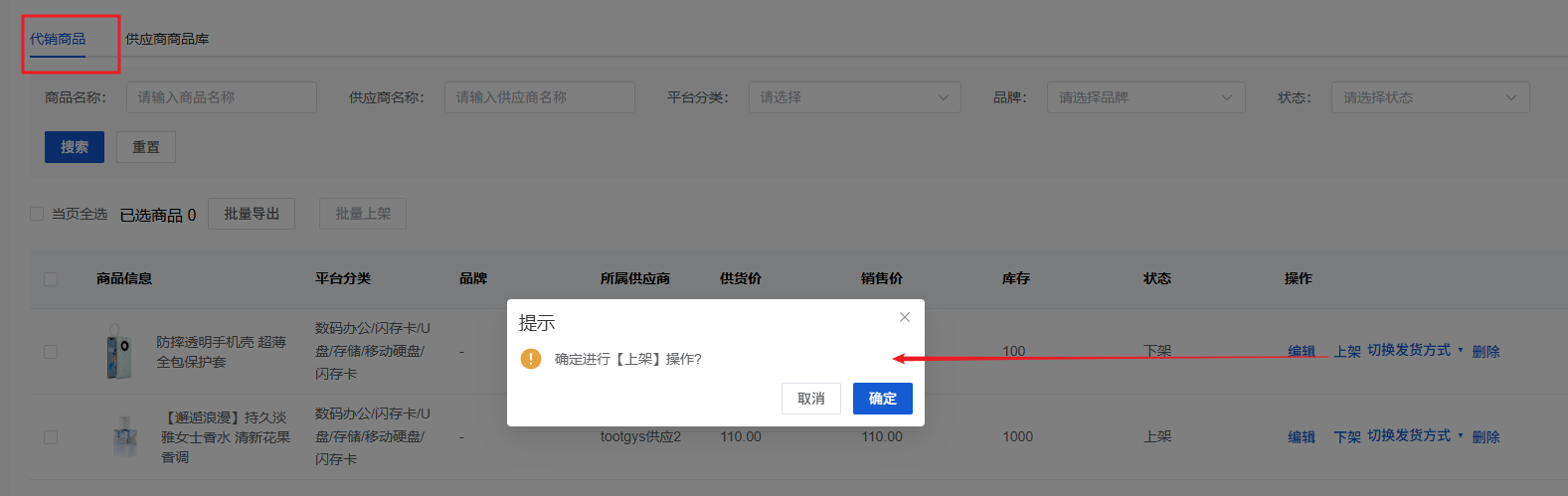Viewport: 1568px width, 496px height.
Task: Click the 供货价 column header
Action: [741, 278]
